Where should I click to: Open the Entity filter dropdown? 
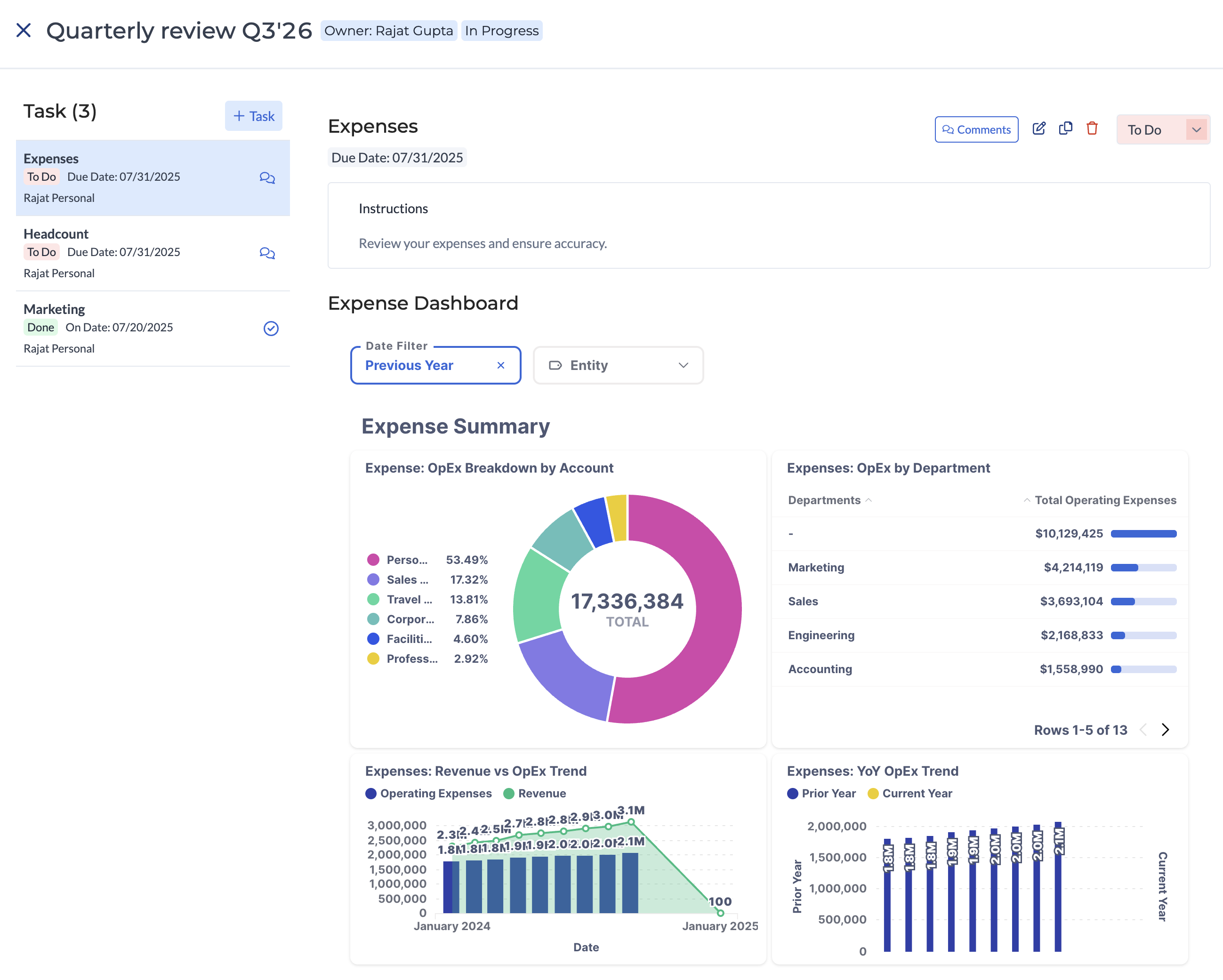(618, 365)
